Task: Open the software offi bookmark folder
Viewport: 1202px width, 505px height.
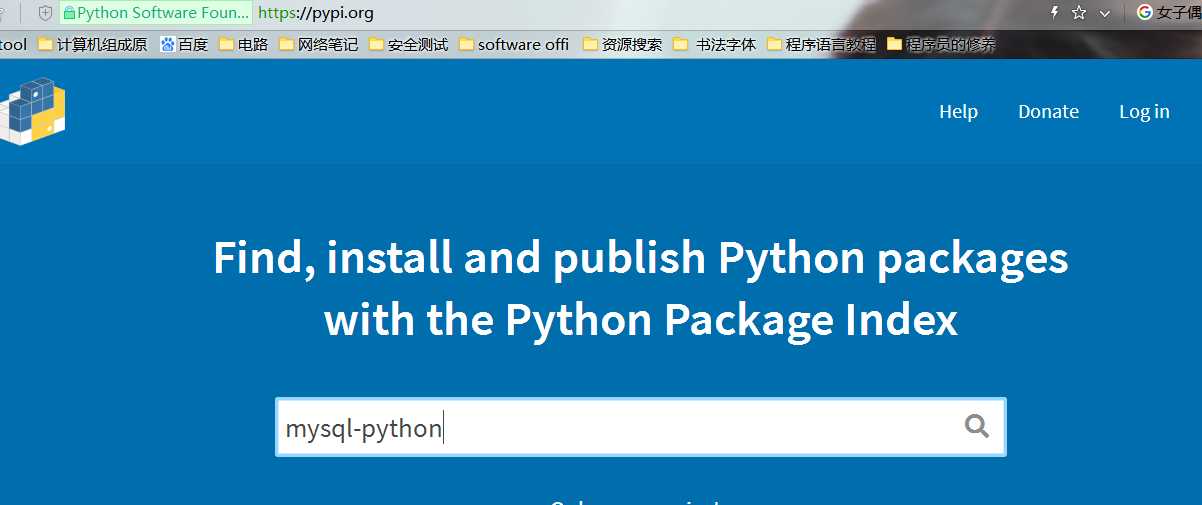Action: (x=514, y=44)
